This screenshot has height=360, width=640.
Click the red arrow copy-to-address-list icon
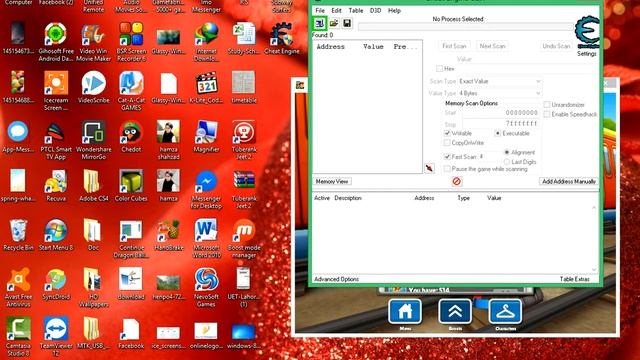(429, 168)
